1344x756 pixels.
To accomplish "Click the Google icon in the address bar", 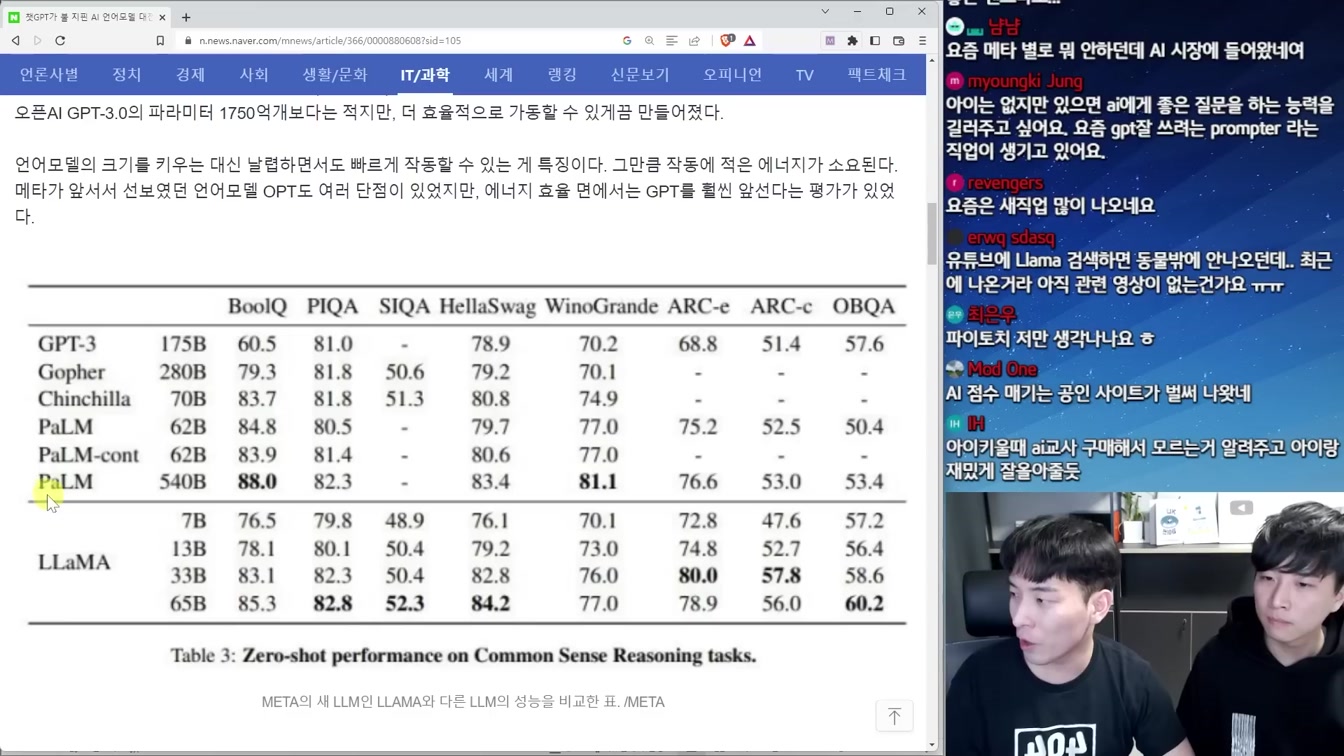I will tap(627, 41).
